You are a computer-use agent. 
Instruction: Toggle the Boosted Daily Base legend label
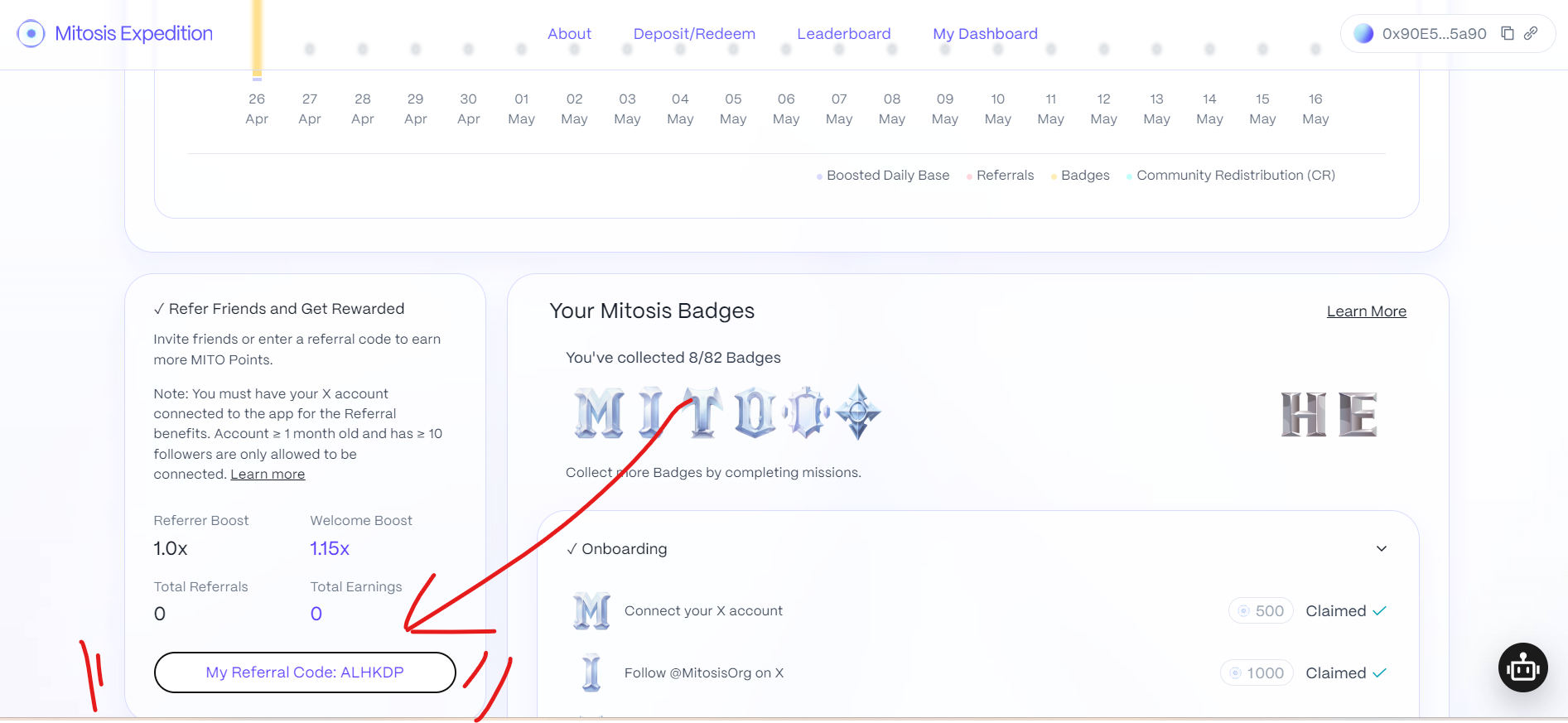point(888,176)
